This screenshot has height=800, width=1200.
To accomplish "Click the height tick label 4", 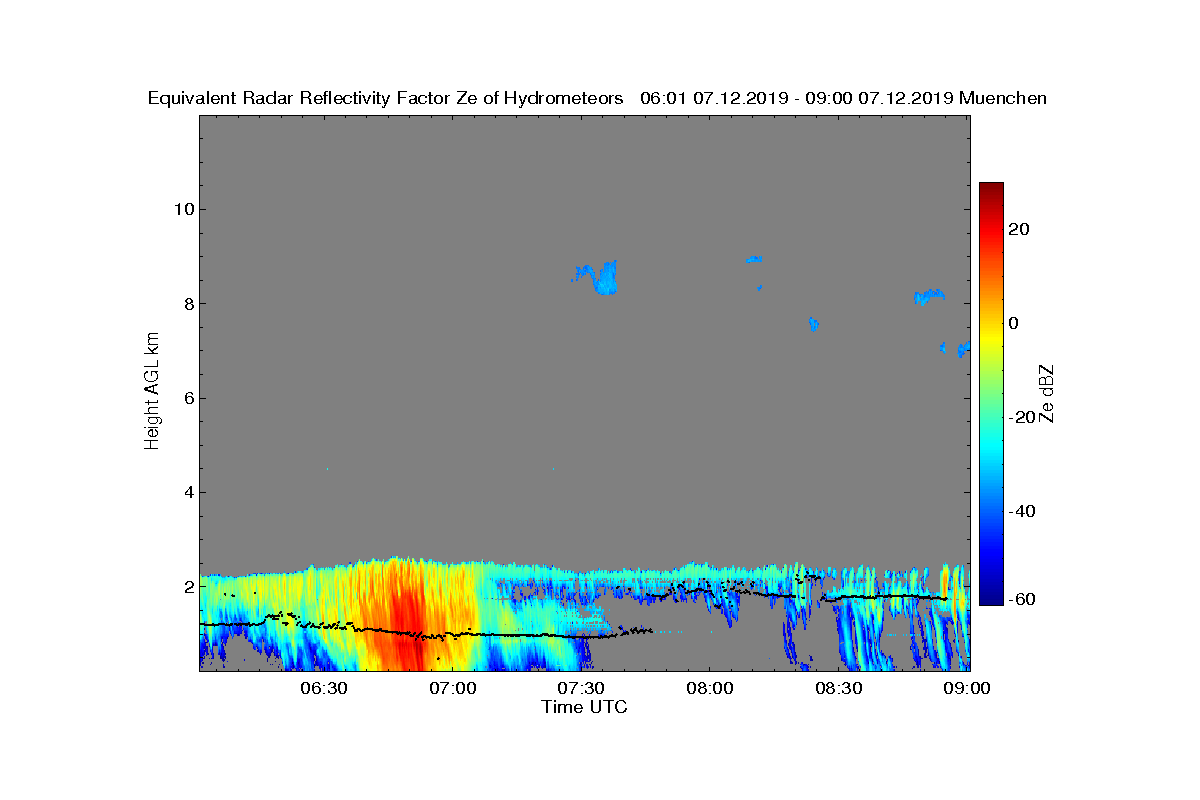I will (x=188, y=492).
